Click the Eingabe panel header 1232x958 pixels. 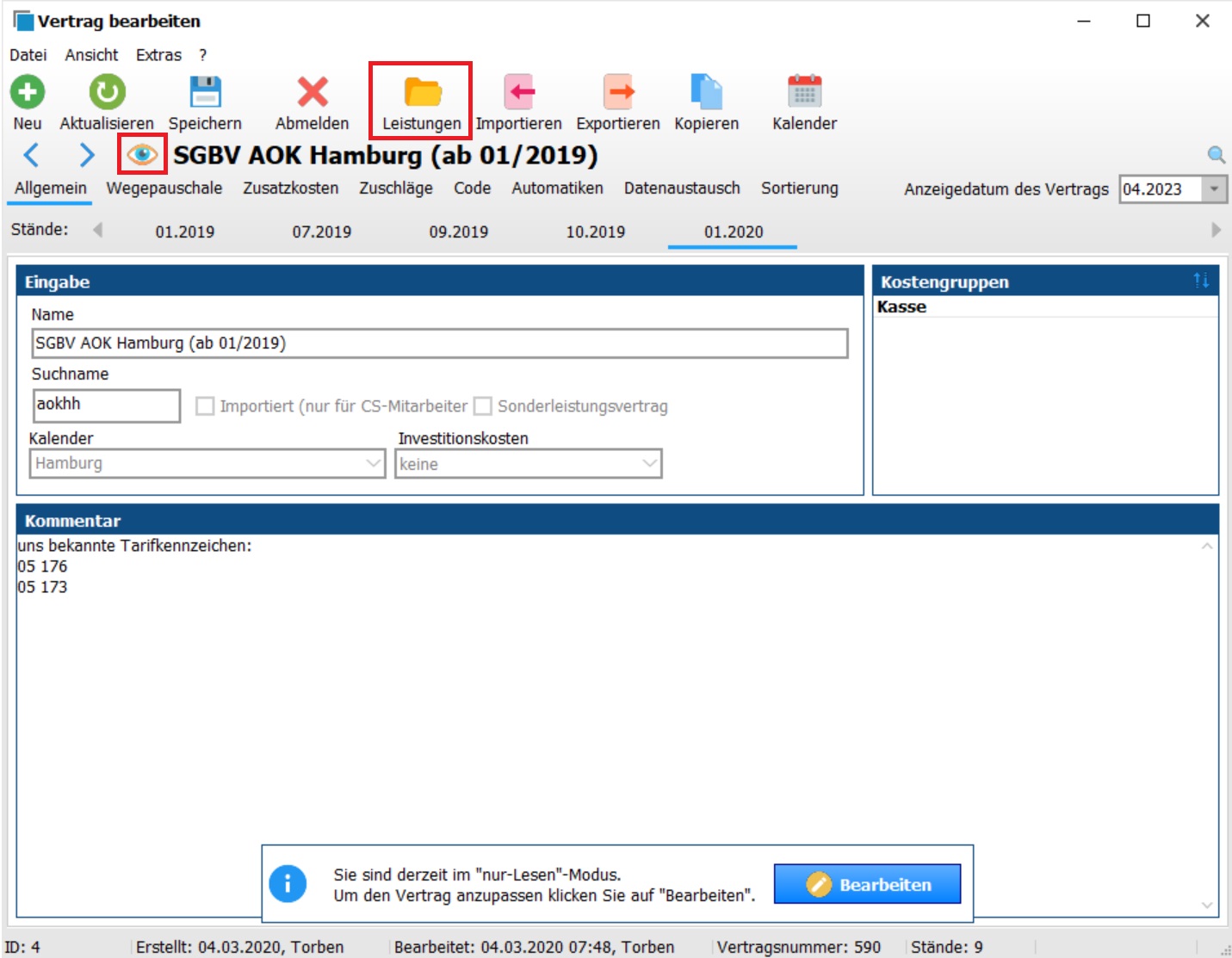(440, 281)
